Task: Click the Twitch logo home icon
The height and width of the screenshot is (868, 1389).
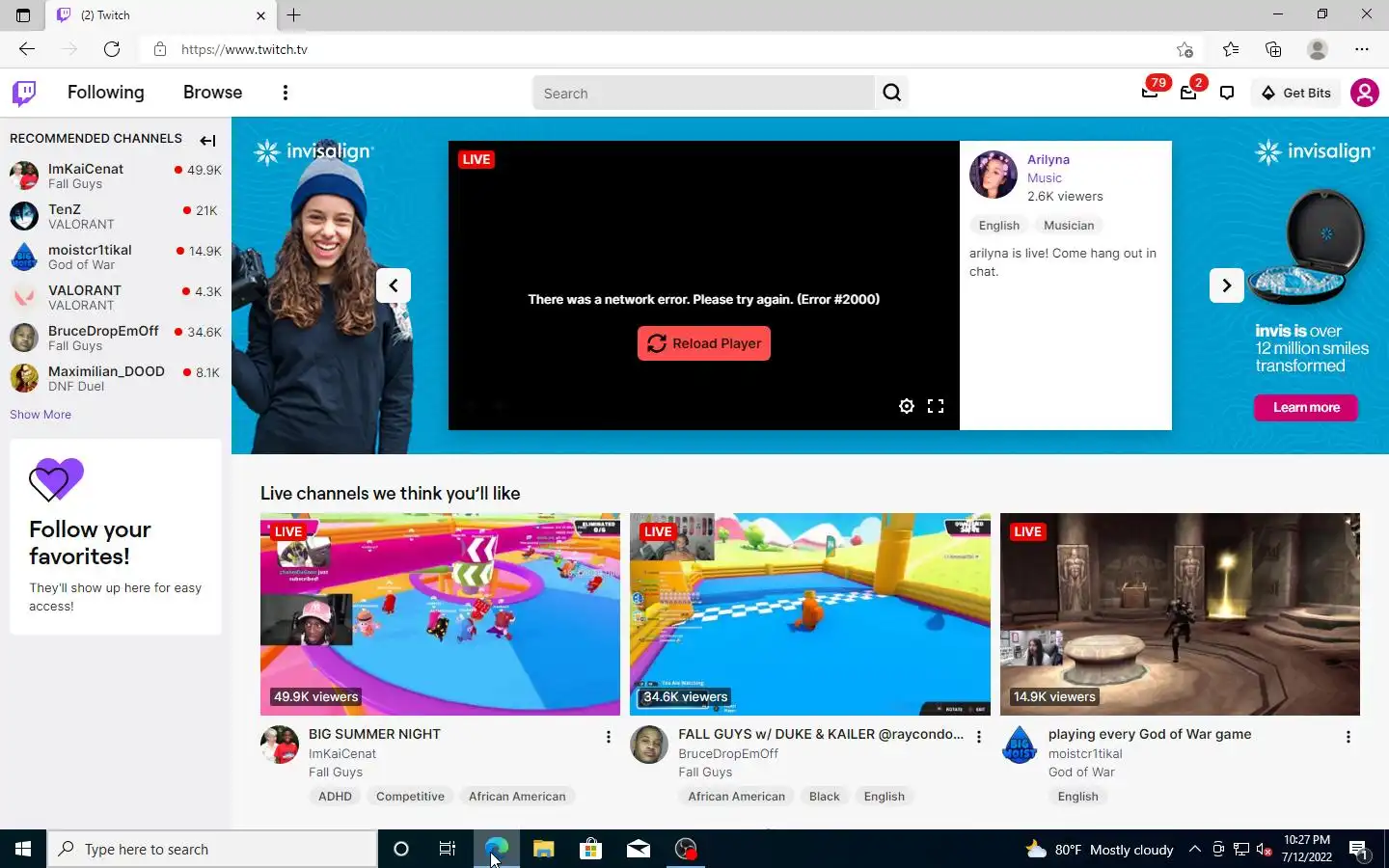Action: (x=24, y=93)
